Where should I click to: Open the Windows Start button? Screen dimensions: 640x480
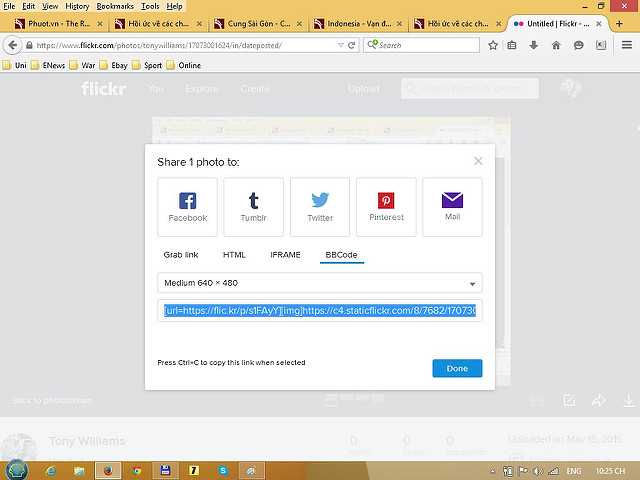click(17, 470)
